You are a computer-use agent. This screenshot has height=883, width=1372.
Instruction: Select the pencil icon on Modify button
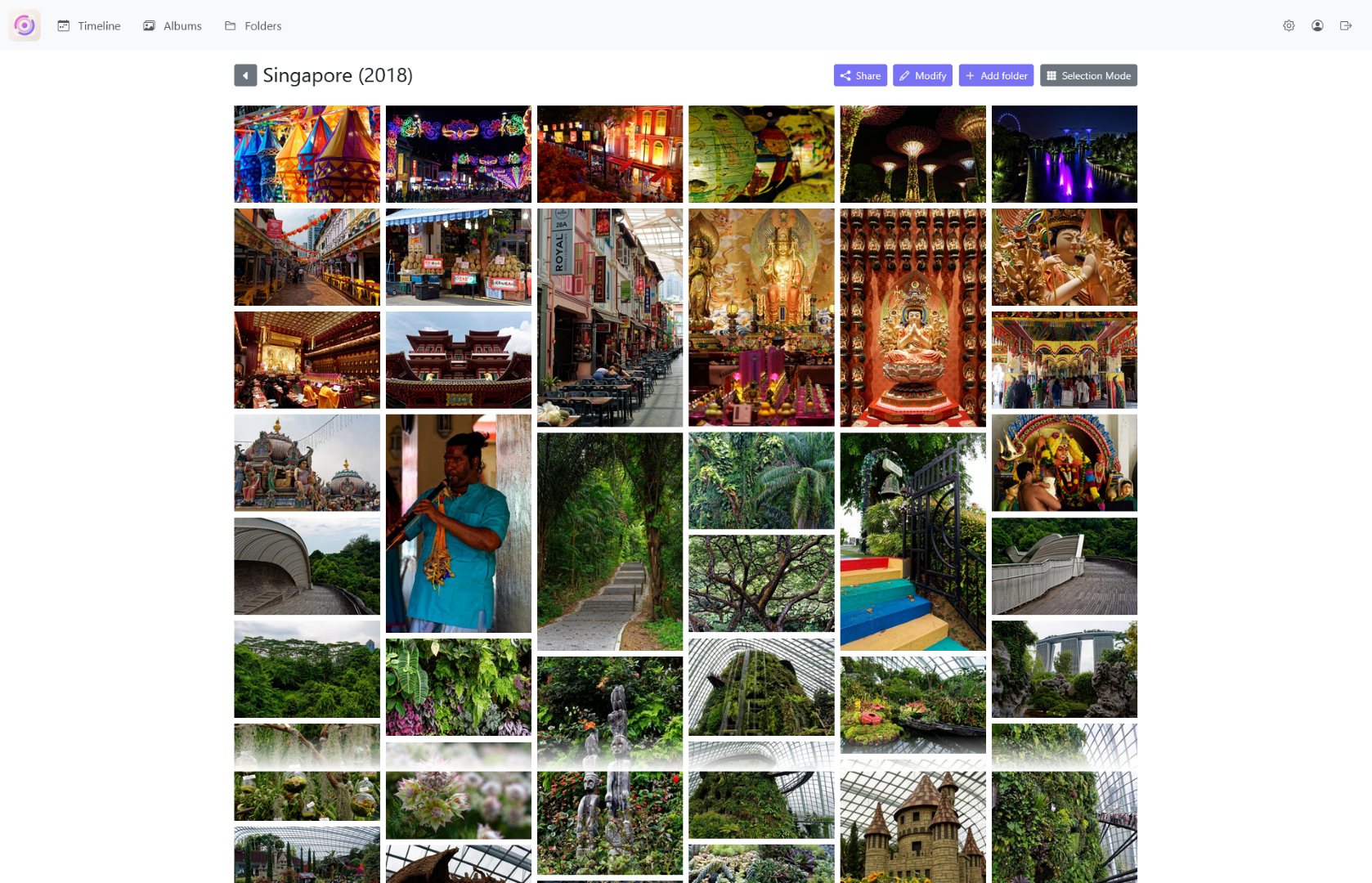tap(904, 75)
